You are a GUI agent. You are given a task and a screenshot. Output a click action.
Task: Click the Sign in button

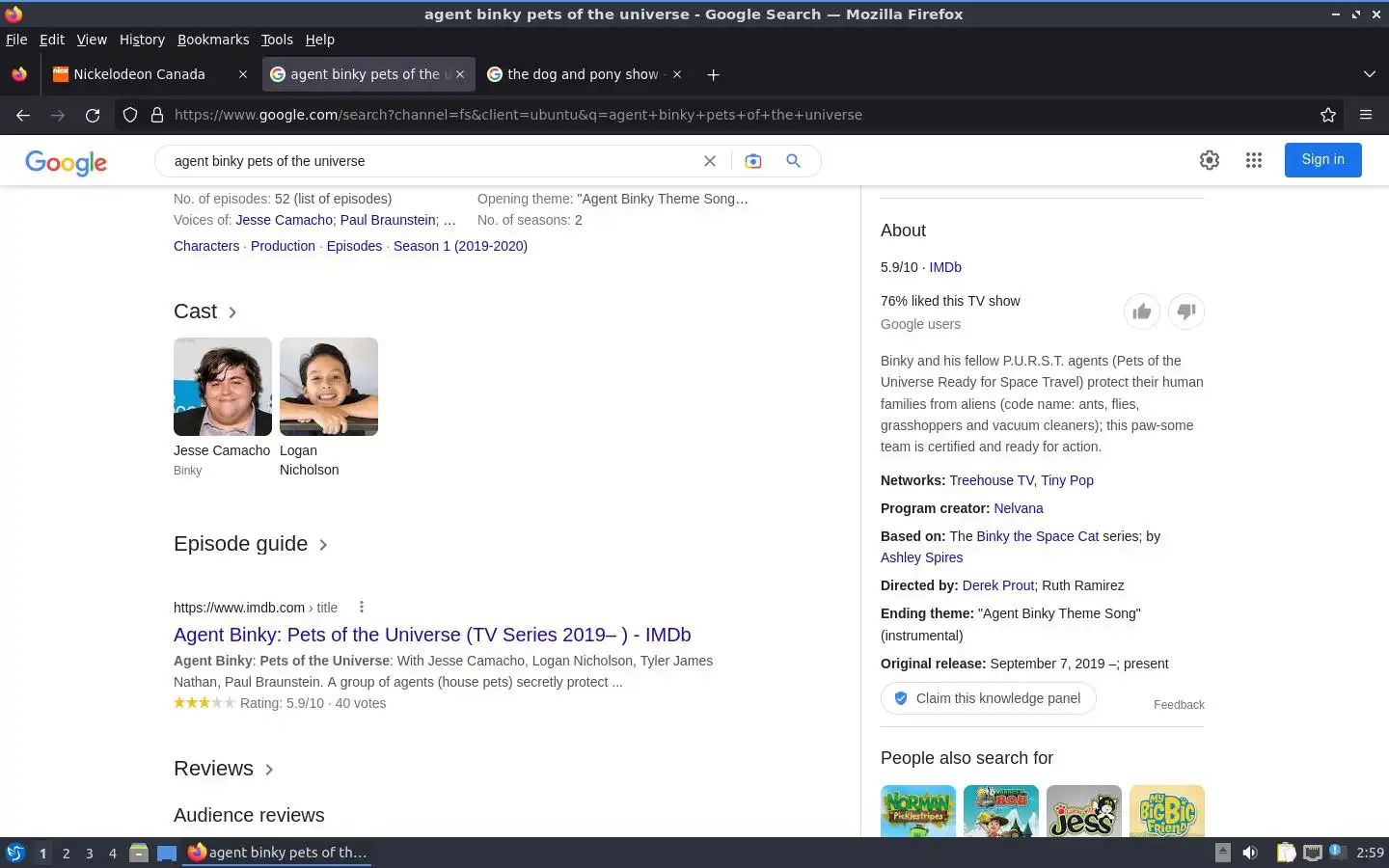[x=1322, y=160]
